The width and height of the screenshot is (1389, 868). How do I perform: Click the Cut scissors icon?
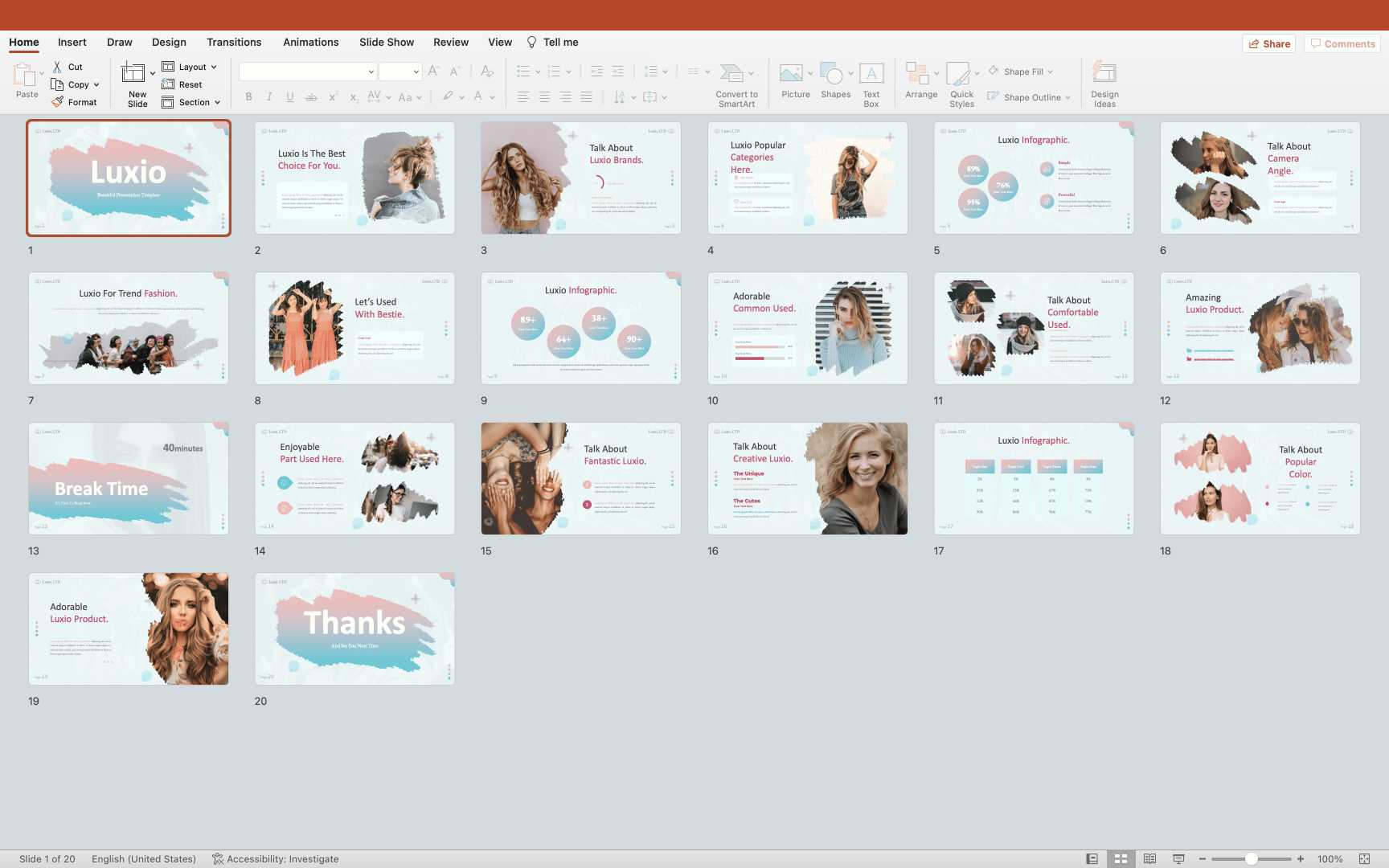[x=57, y=67]
